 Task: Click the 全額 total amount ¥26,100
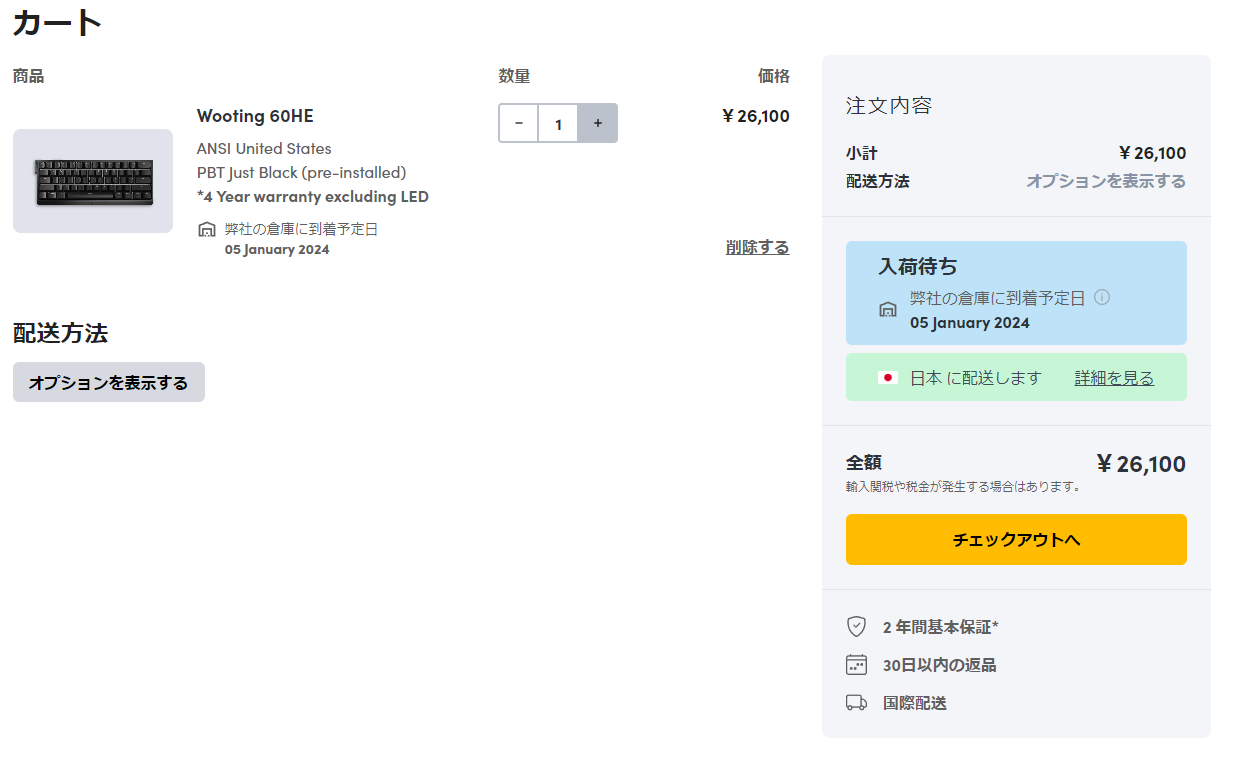(1141, 464)
